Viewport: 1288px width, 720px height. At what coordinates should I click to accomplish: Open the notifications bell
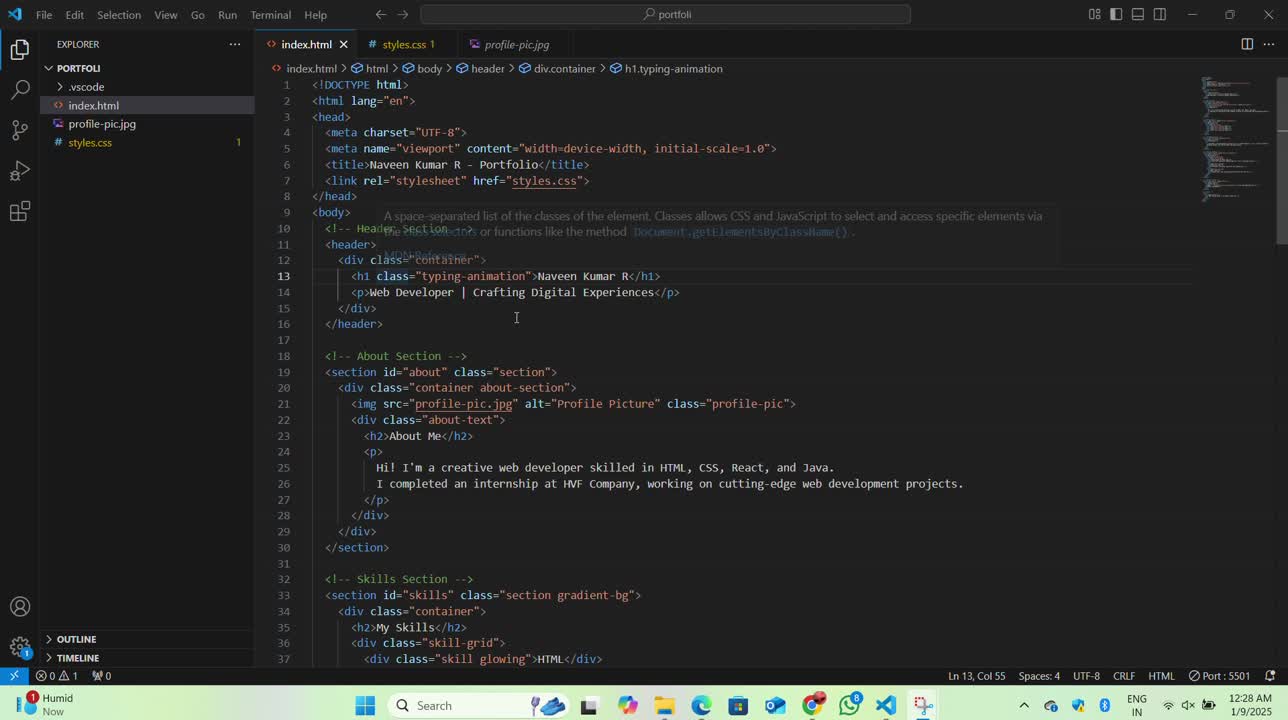(1270, 676)
